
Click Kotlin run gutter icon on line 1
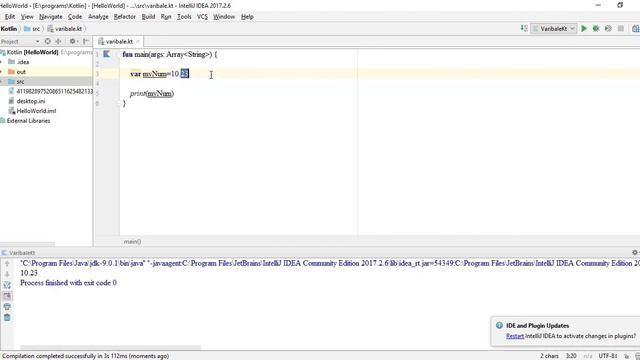107,54
